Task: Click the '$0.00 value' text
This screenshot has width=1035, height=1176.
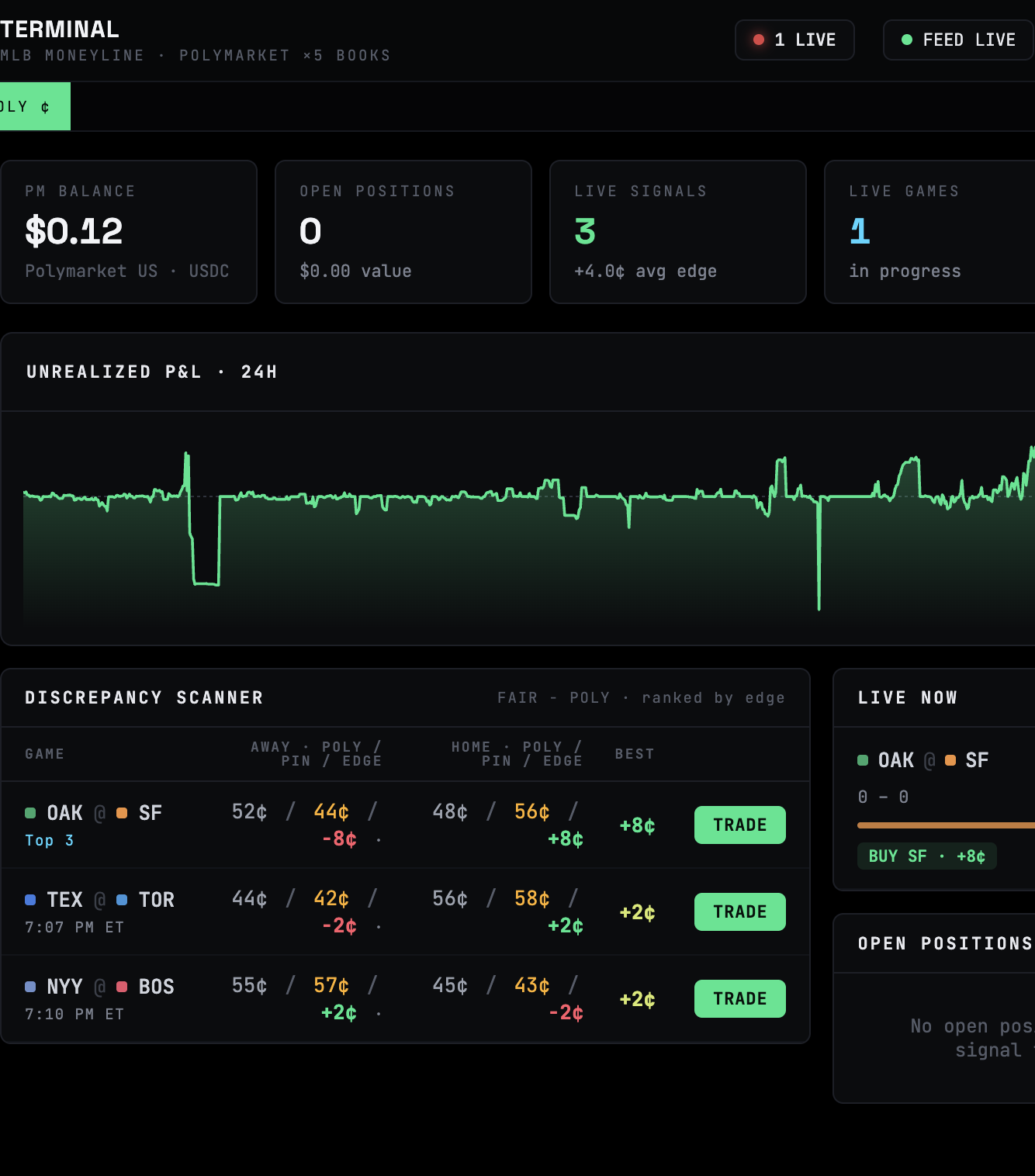Action: (355, 271)
